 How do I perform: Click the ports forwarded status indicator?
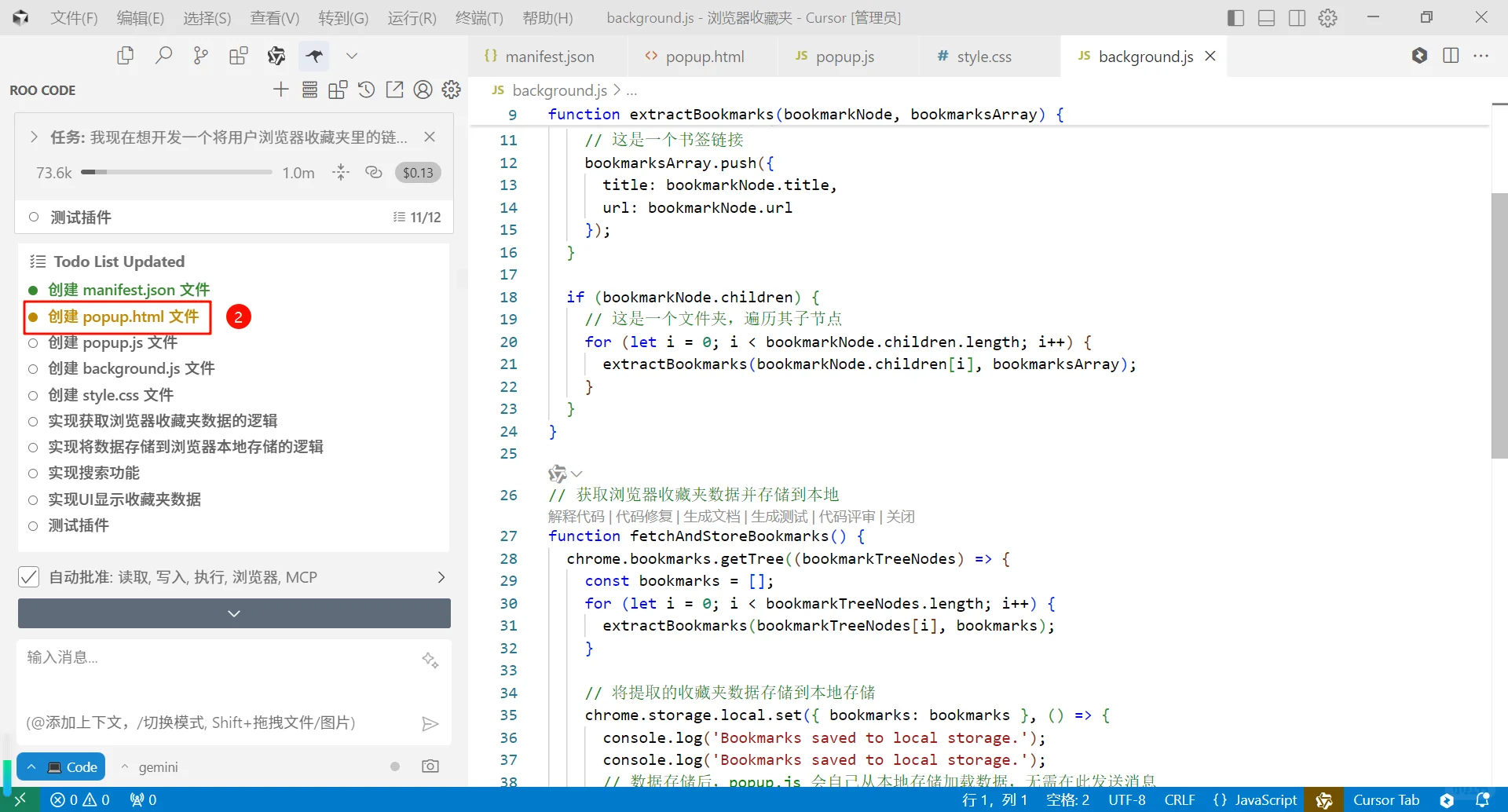[144, 800]
